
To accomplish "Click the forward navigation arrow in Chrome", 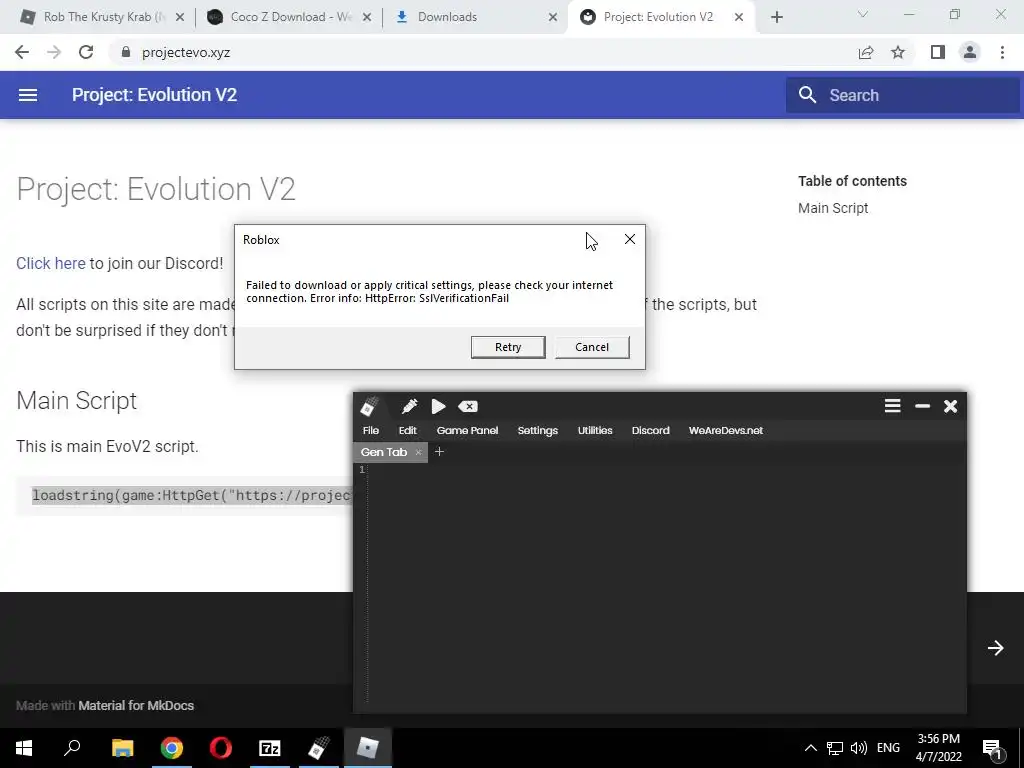I will (x=54, y=52).
